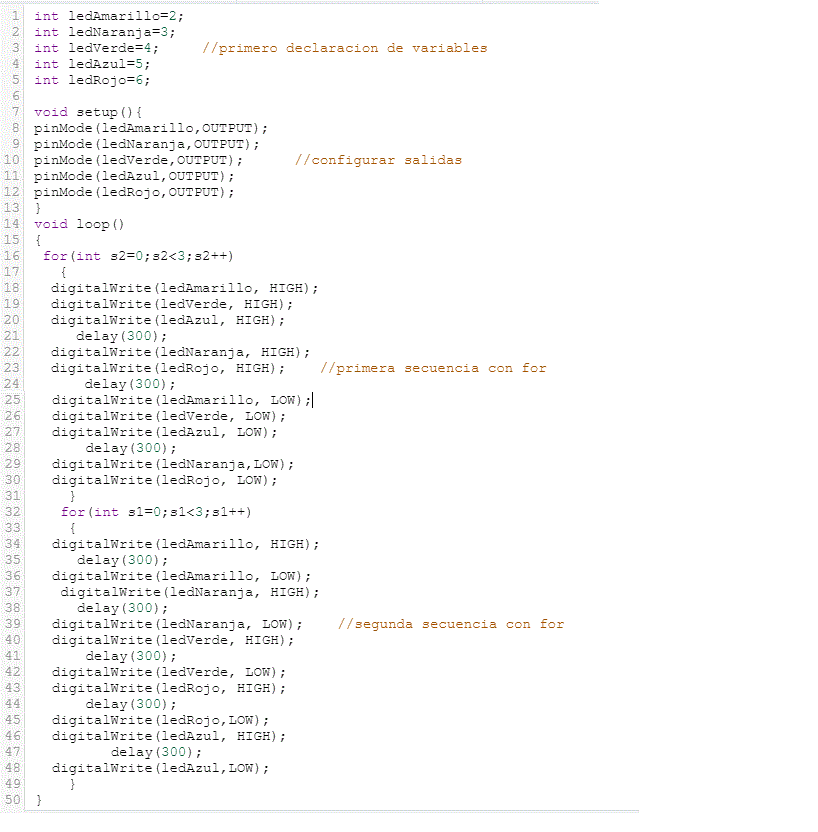
Task: Click line number 1 in the gutter
Action: pos(15,16)
